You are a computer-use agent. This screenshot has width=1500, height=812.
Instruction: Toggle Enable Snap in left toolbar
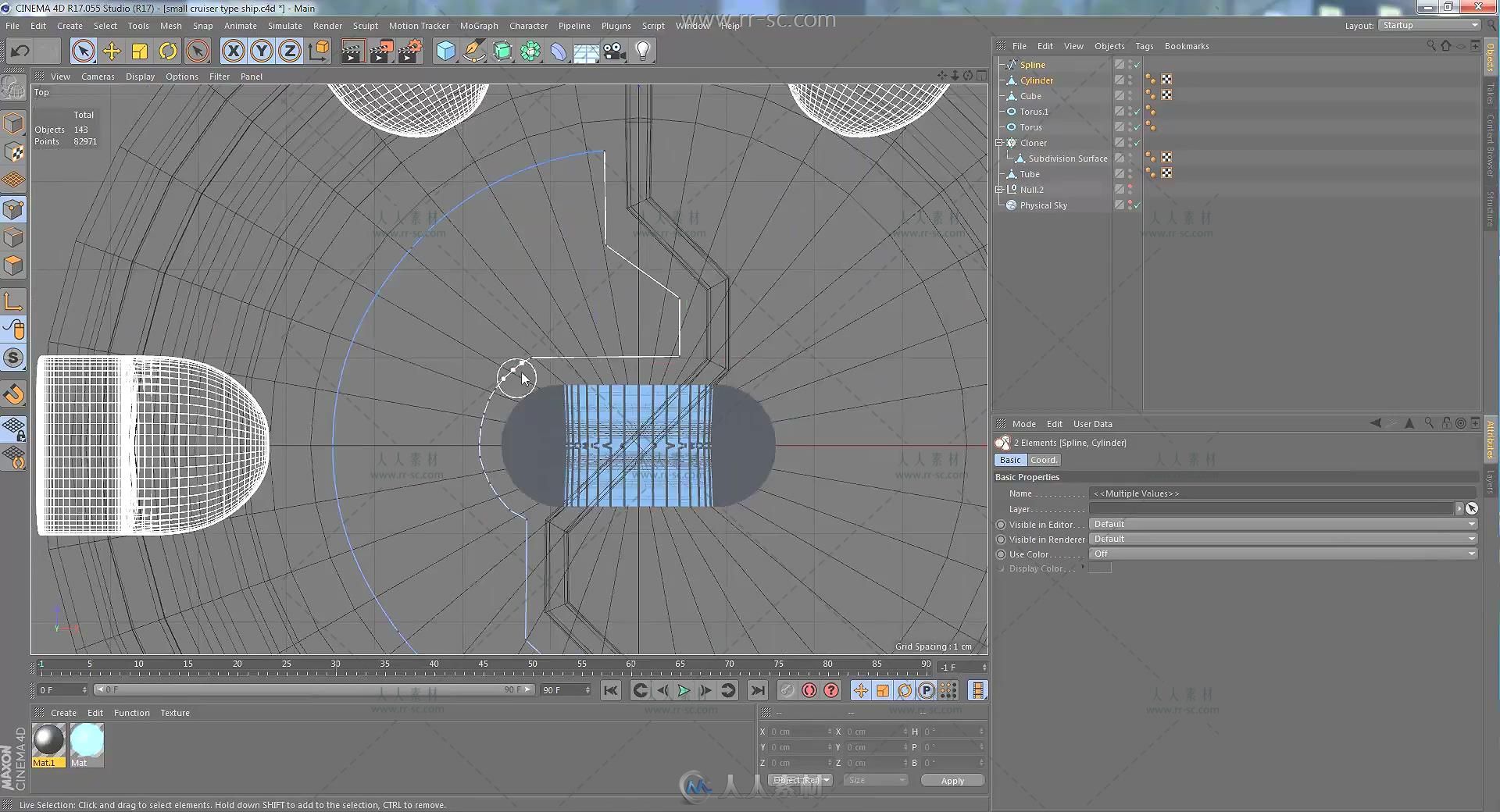coord(13,394)
